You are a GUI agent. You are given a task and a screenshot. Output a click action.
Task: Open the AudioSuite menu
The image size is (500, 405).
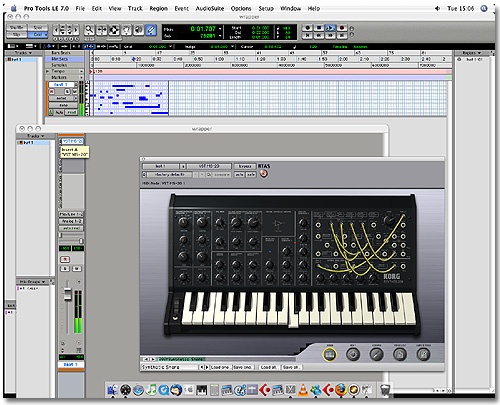point(210,9)
